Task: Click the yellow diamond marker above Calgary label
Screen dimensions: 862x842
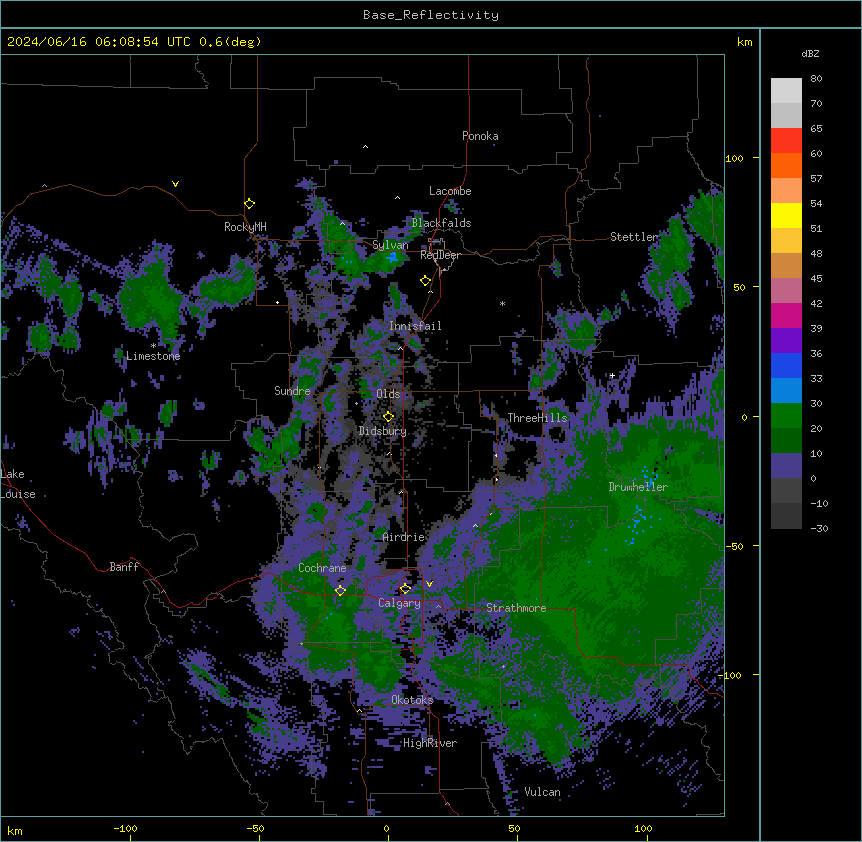Action: click(x=405, y=589)
